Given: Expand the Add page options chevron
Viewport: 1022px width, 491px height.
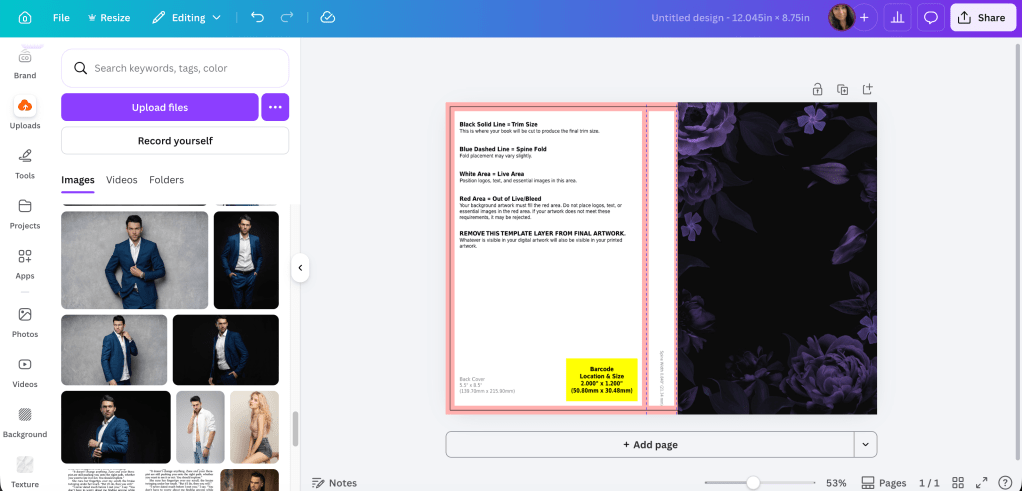Looking at the screenshot, I should click(865, 444).
